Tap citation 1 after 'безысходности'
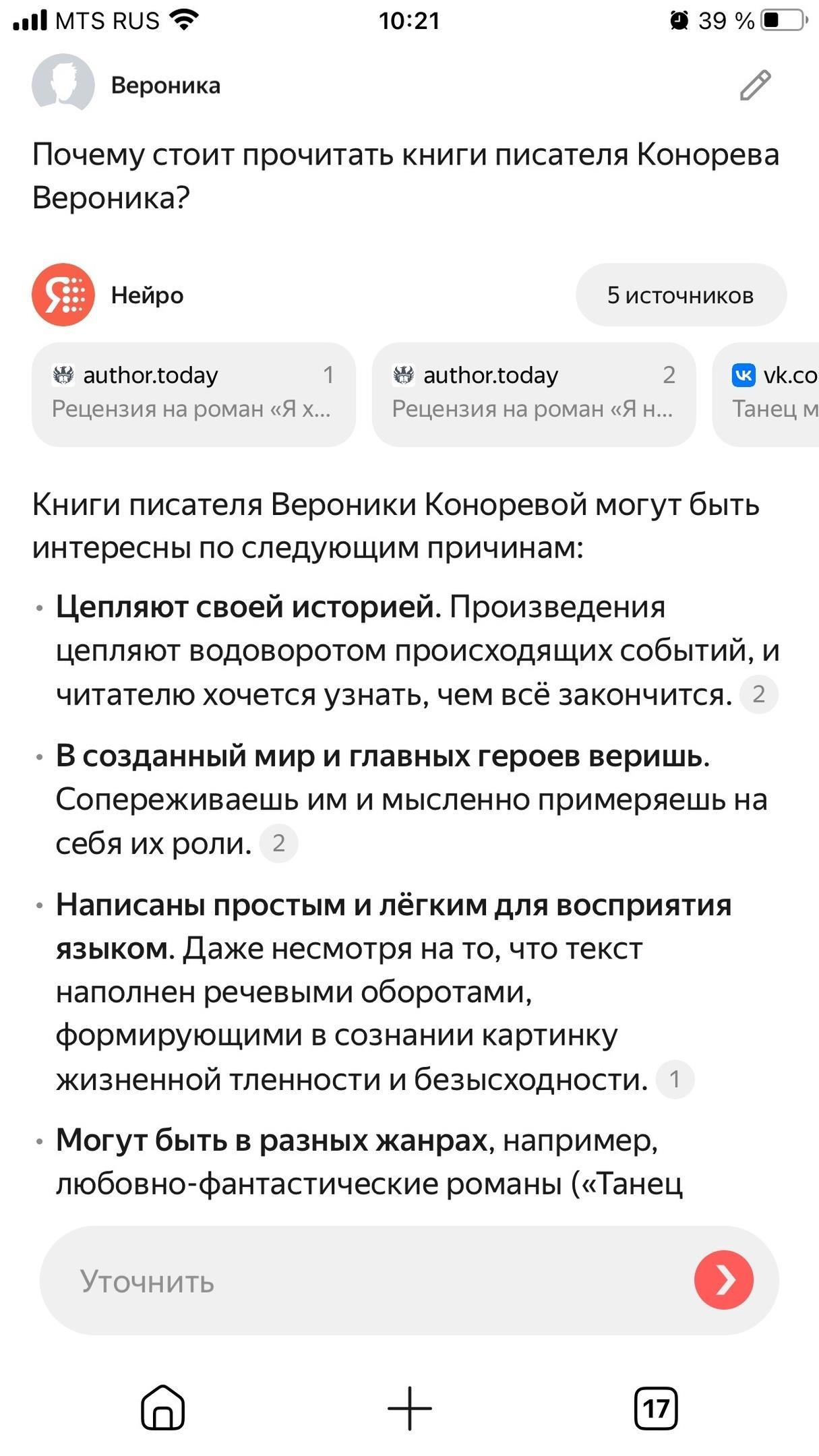819x1456 pixels. (675, 1079)
